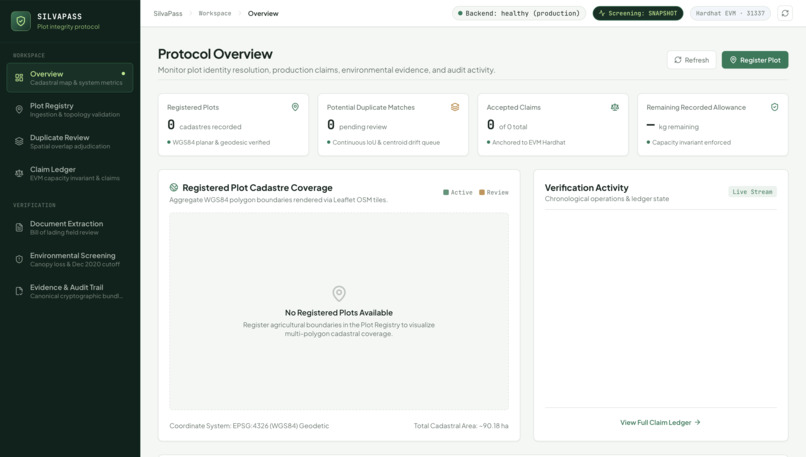Click the Overview breadcrumb text
This screenshot has width=806, height=457.
click(x=263, y=13)
